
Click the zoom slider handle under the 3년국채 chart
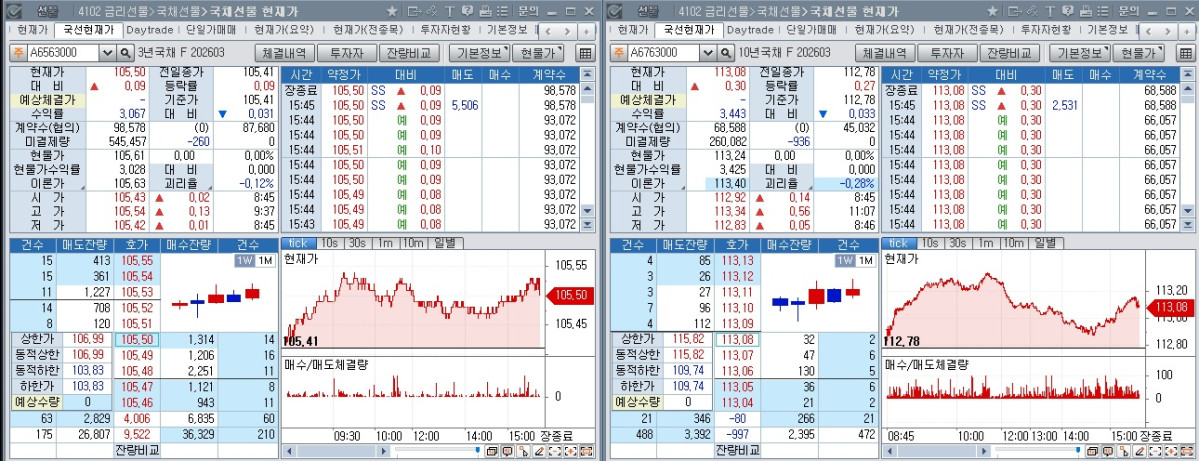[478, 450]
